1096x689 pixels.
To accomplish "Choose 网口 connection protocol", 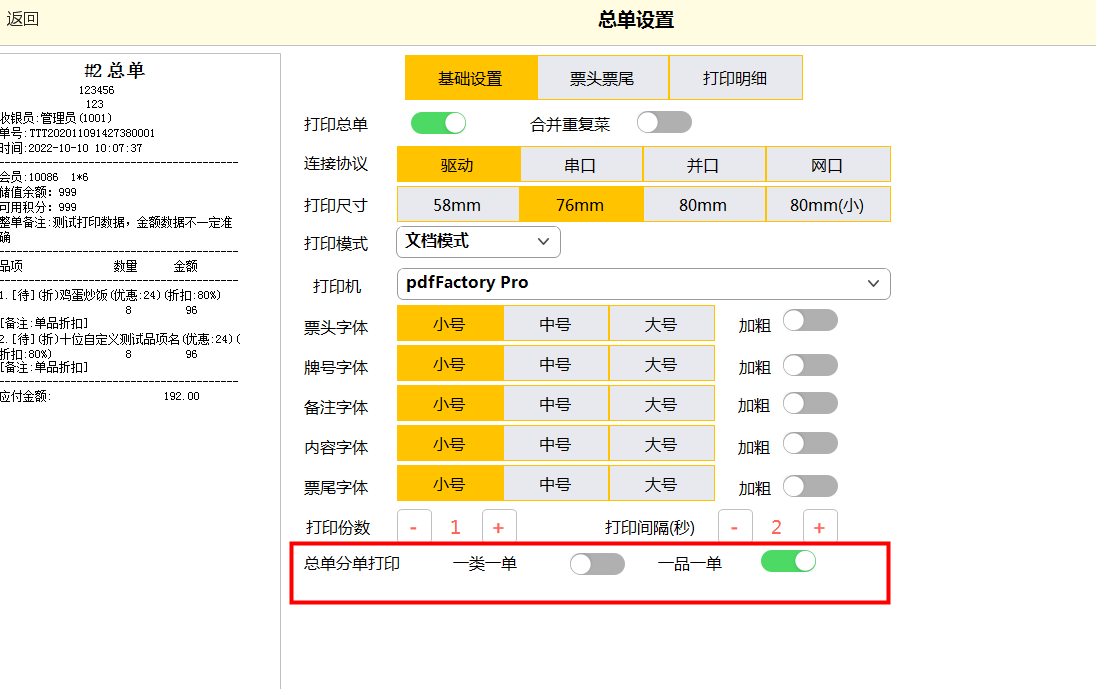I will [827, 165].
